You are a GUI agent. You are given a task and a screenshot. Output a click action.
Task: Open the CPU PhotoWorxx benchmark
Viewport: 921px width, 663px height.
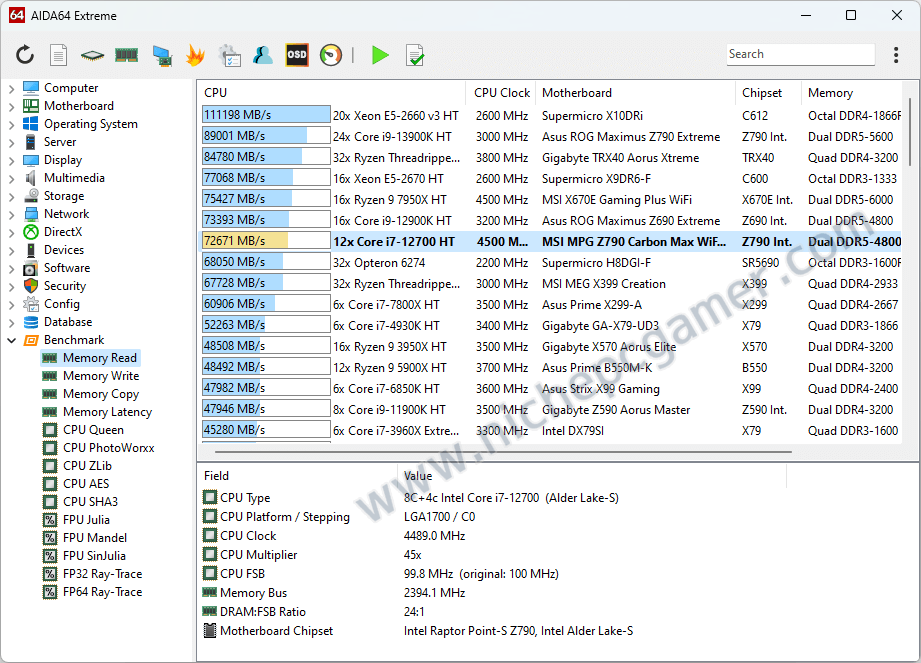[108, 448]
